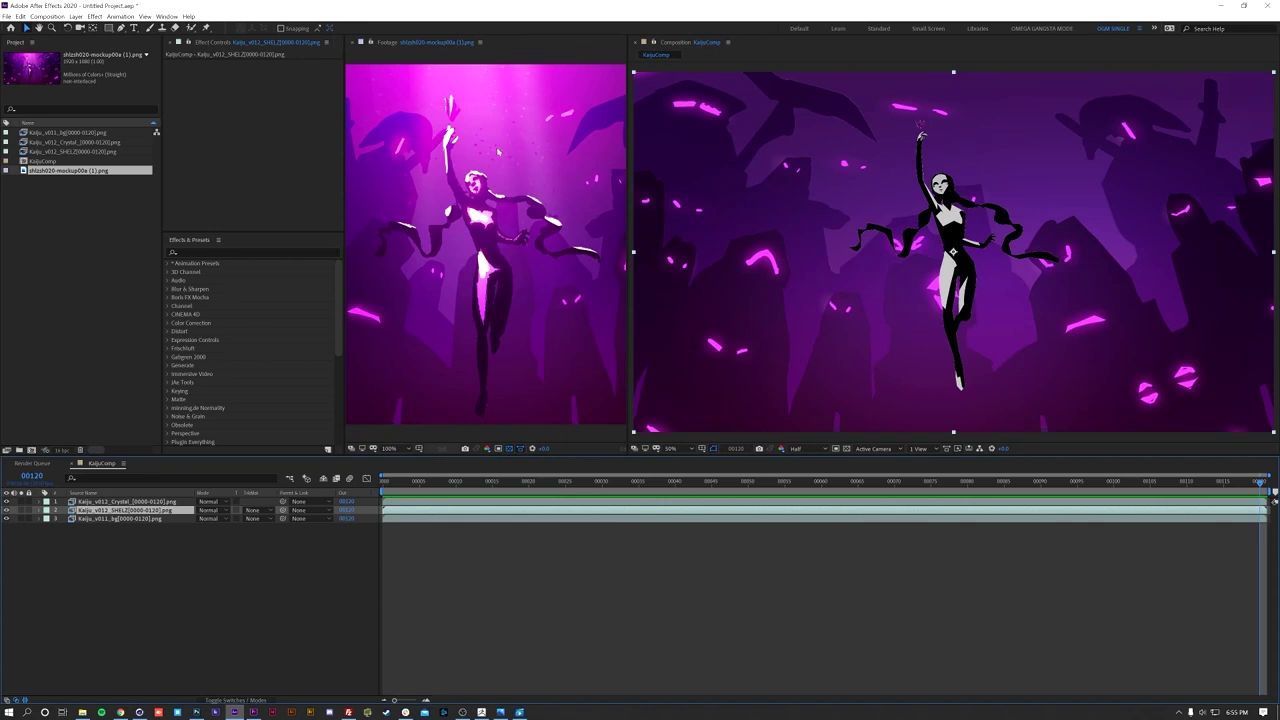
Task: Select the Pen tool
Action: pos(121,28)
